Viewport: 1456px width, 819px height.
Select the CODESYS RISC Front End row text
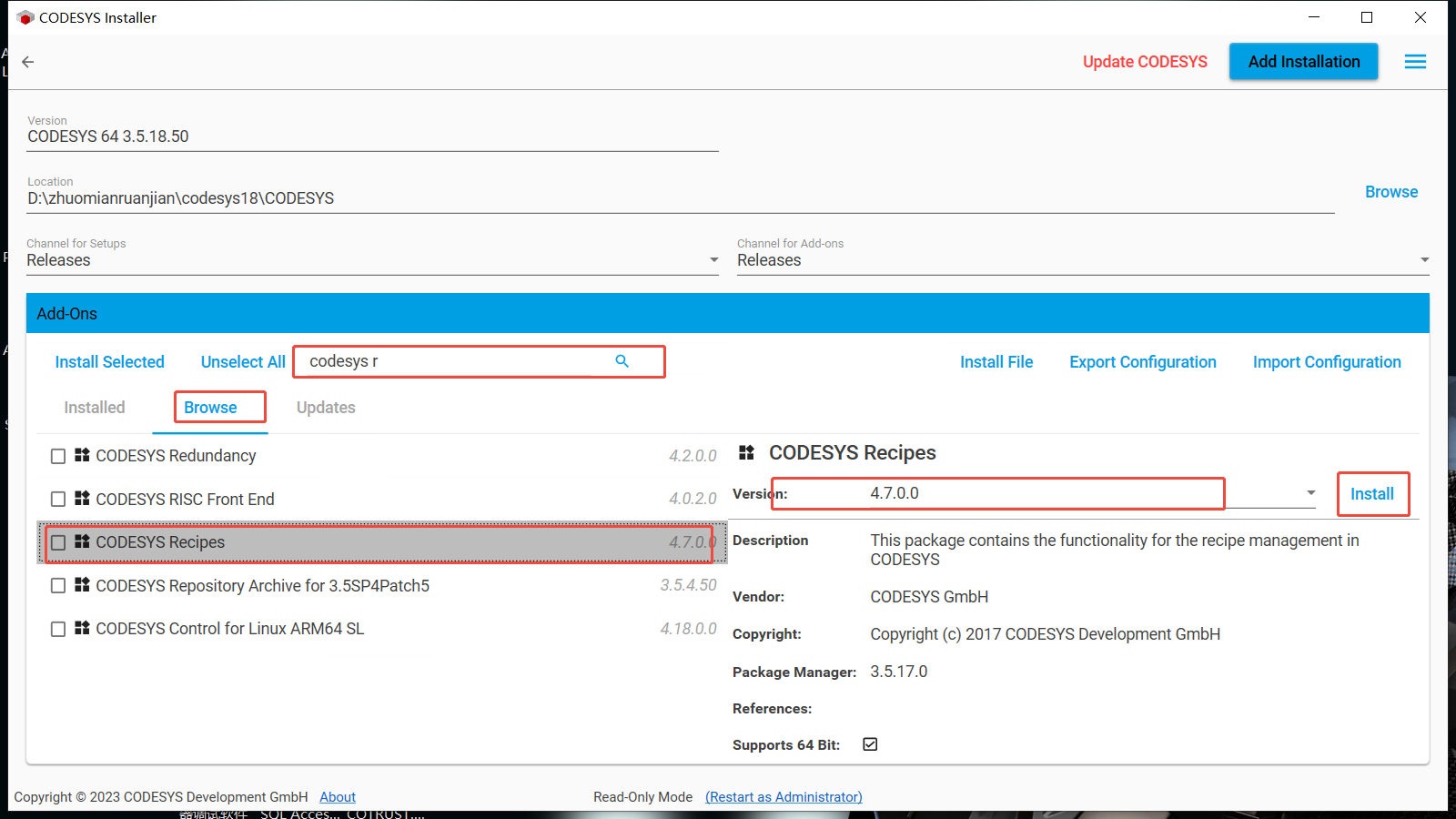185,500
